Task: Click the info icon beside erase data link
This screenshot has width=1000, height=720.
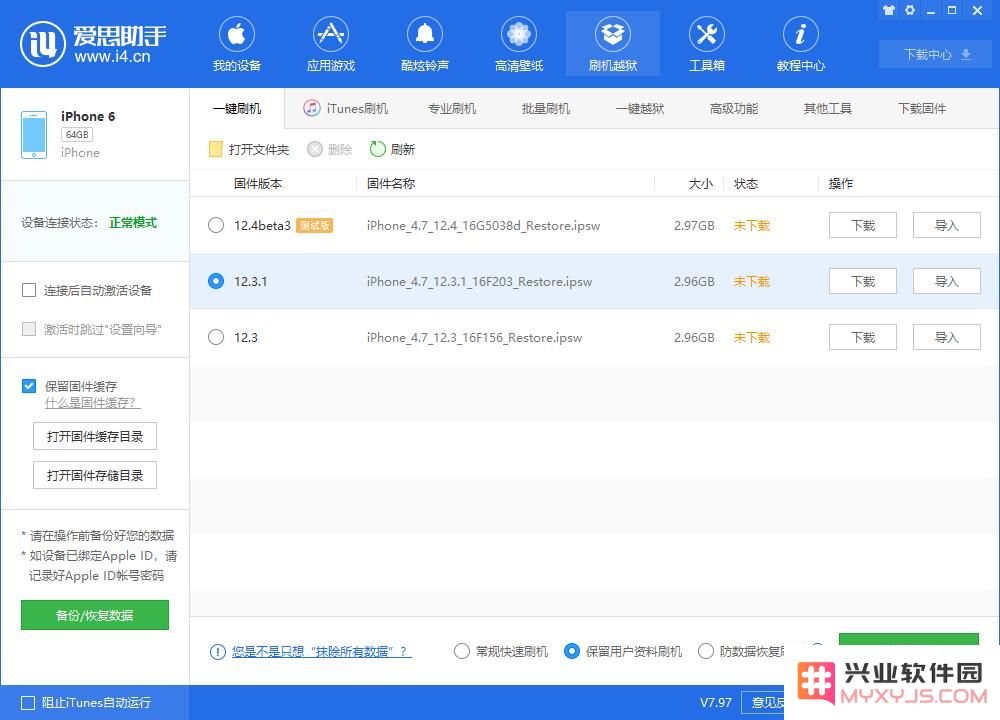Action: [x=217, y=652]
